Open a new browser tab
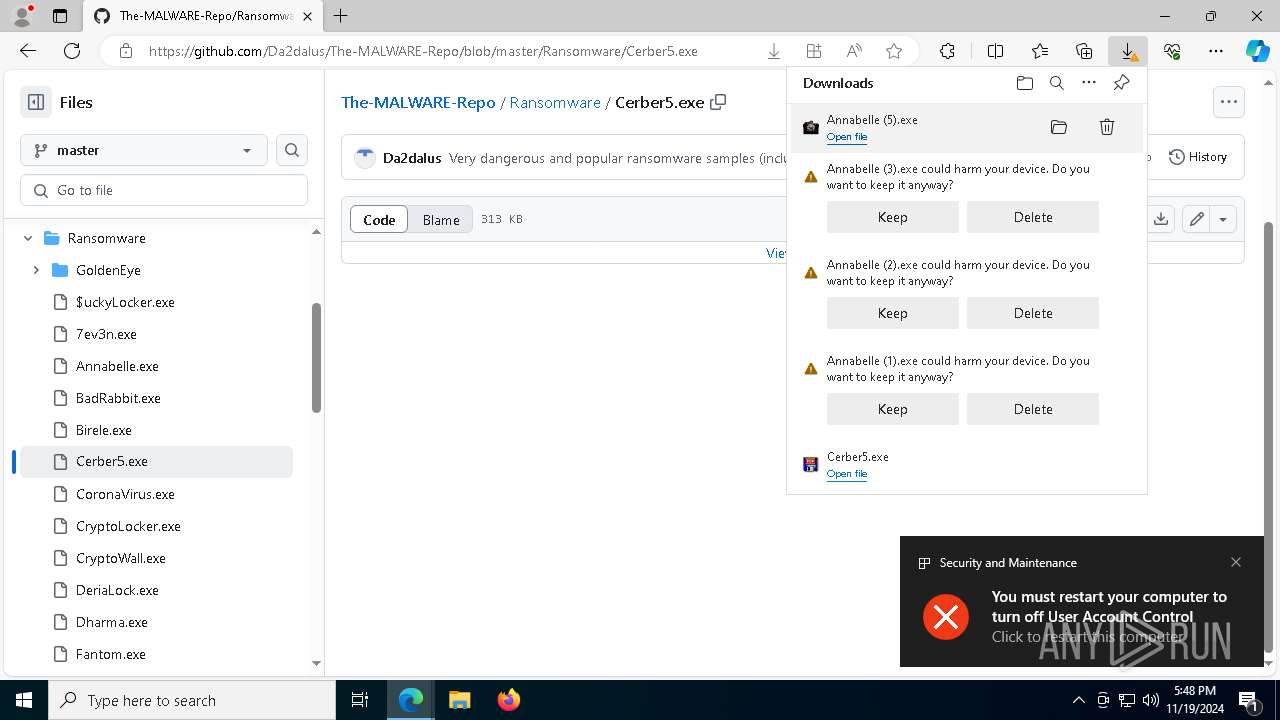Screen dimensions: 1280x720 point(341,16)
